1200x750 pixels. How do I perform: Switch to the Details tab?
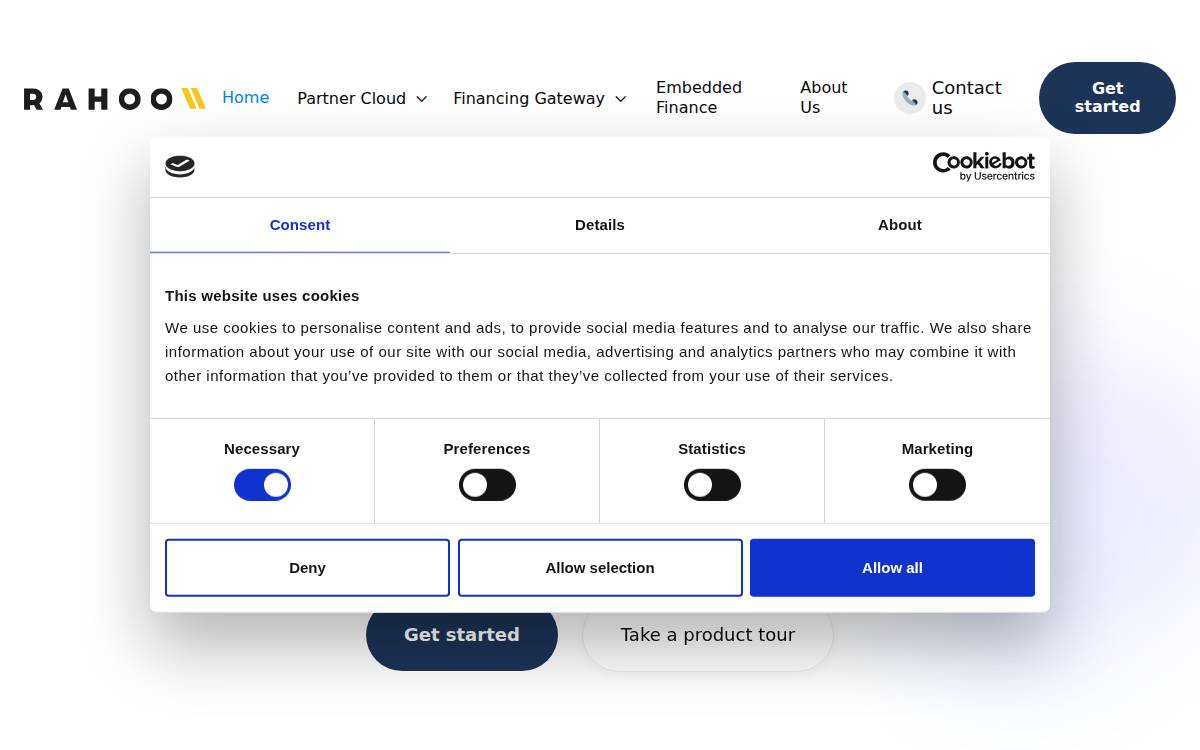[600, 225]
